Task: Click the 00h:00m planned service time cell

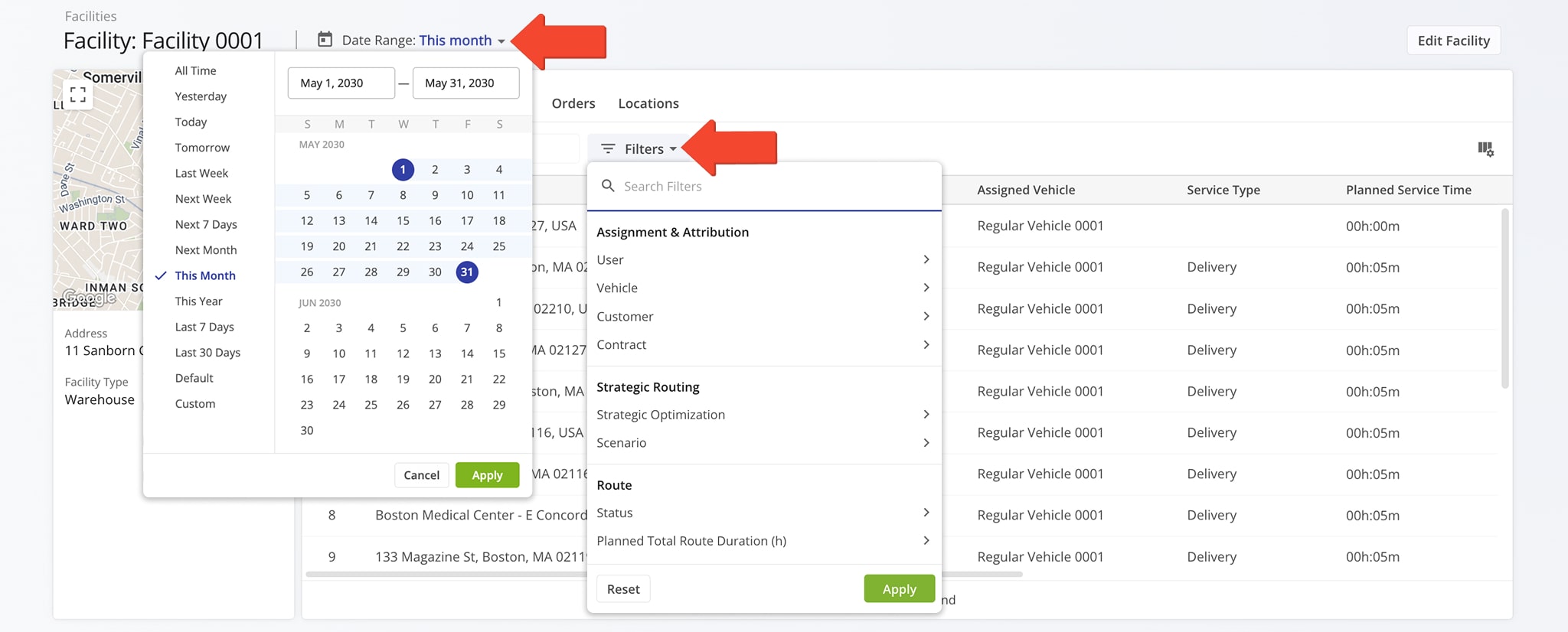Action: (x=1373, y=226)
